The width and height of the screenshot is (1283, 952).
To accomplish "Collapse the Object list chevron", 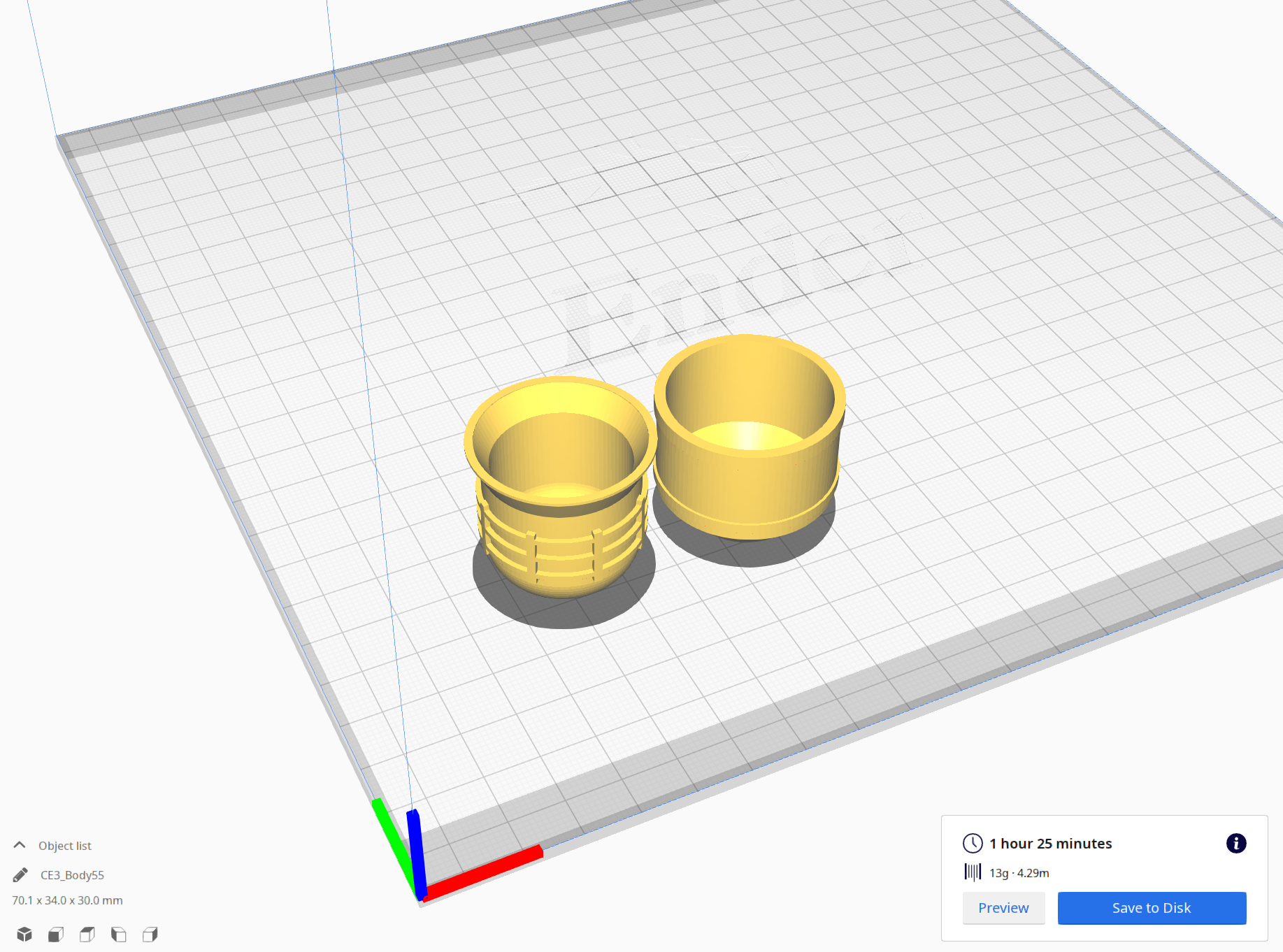I will 20,845.
